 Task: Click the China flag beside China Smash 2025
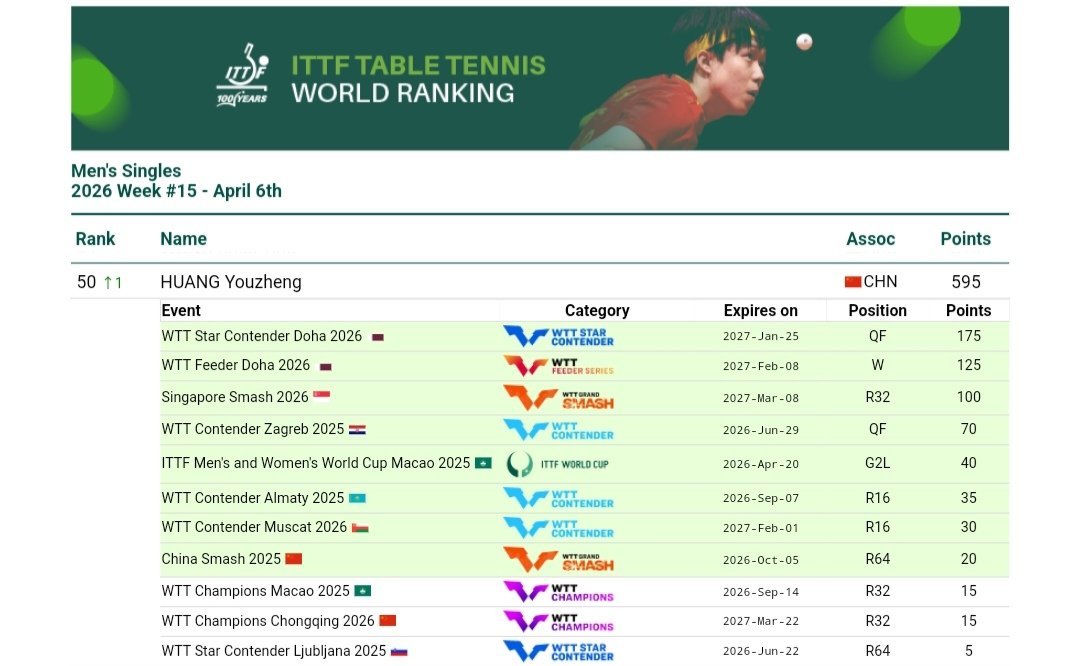tap(294, 559)
